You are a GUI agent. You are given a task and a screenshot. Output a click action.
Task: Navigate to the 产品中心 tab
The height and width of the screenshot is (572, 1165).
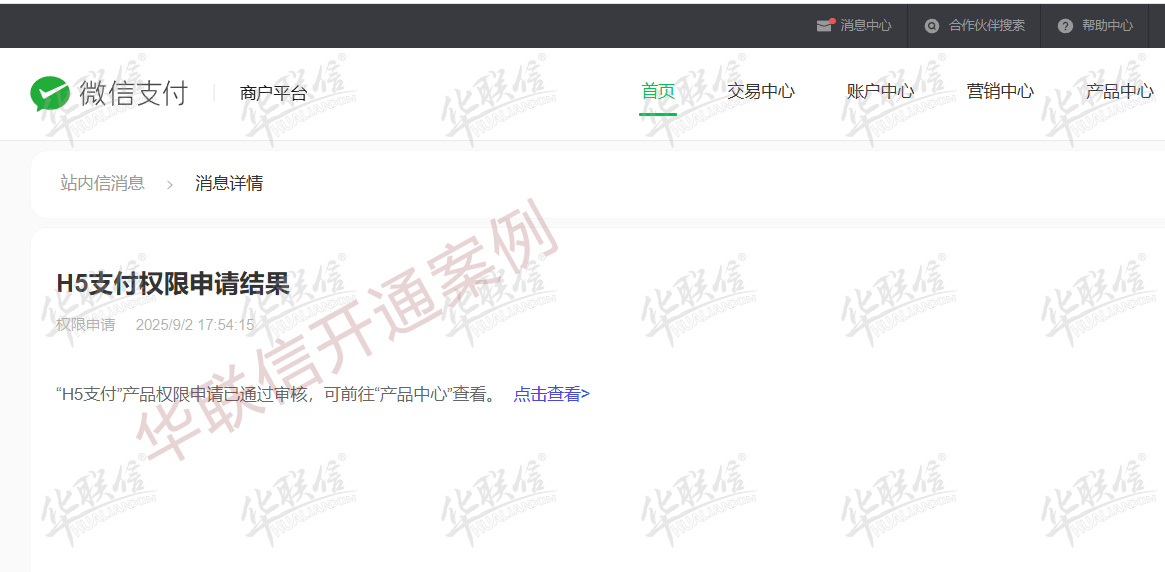[1119, 91]
